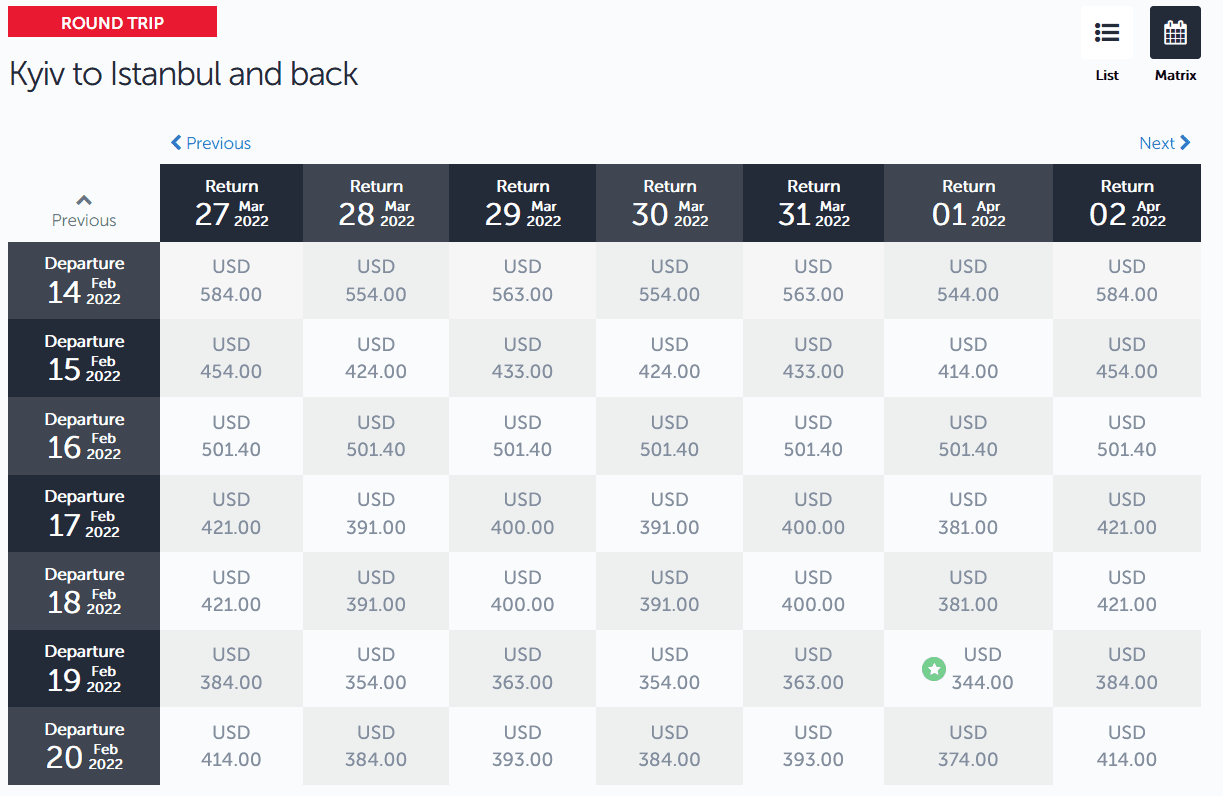This screenshot has width=1223, height=796.
Task: Click the ROUND TRIP red label
Action: [112, 22]
